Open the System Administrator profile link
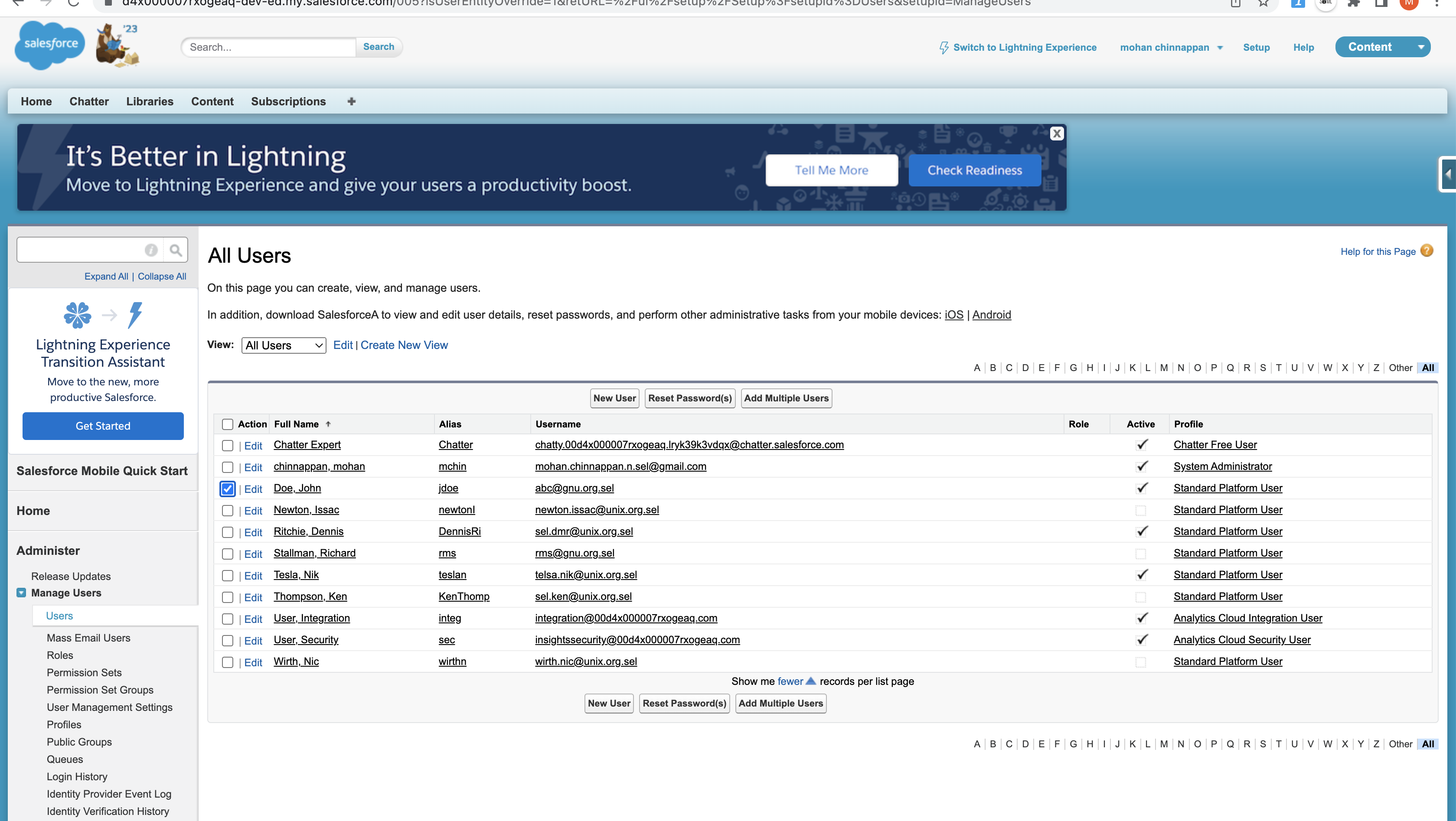The height and width of the screenshot is (821, 1456). click(x=1223, y=466)
